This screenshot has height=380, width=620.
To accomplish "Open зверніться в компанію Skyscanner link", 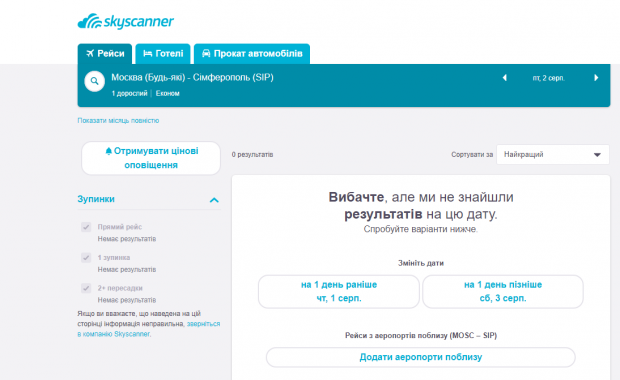I will (x=149, y=329).
